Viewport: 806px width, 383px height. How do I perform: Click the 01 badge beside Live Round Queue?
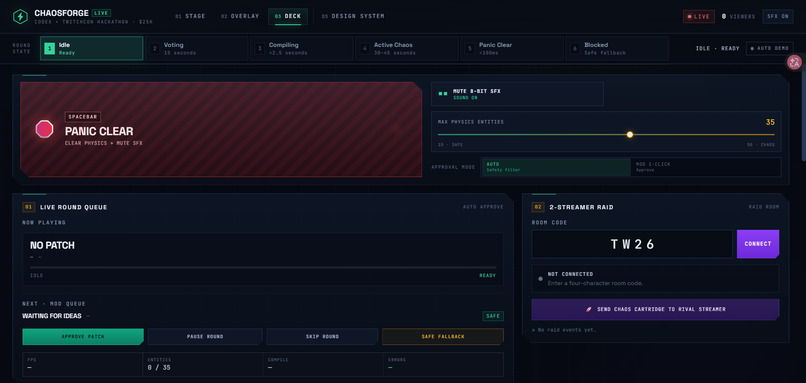coord(28,207)
